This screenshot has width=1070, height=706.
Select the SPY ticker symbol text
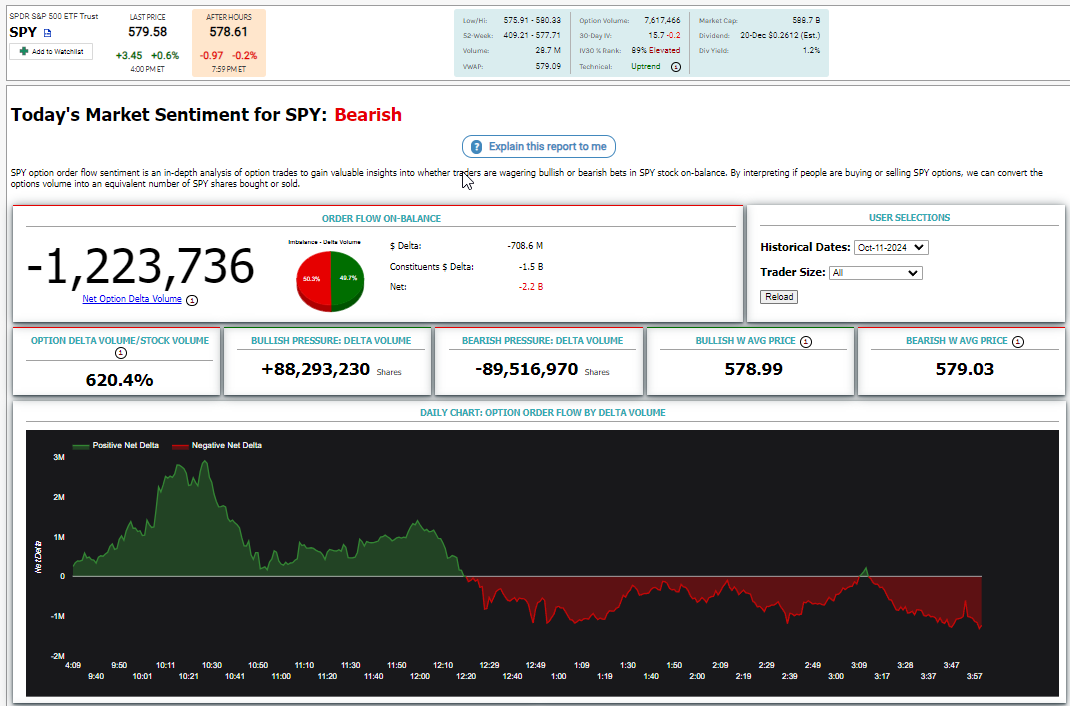click(23, 32)
